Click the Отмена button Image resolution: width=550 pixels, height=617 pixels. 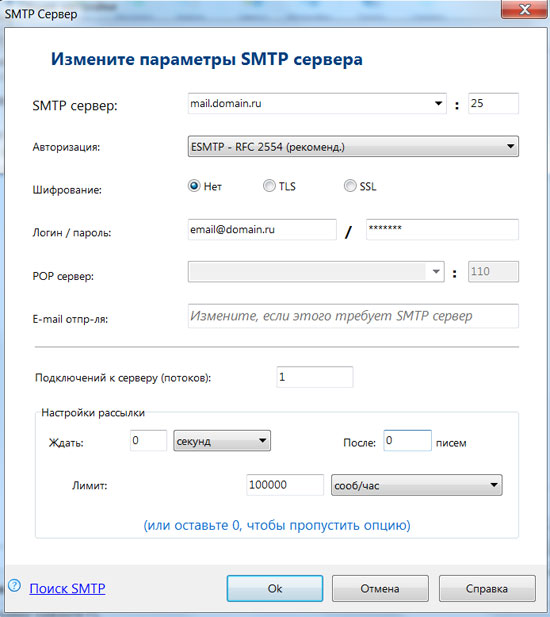pos(380,589)
